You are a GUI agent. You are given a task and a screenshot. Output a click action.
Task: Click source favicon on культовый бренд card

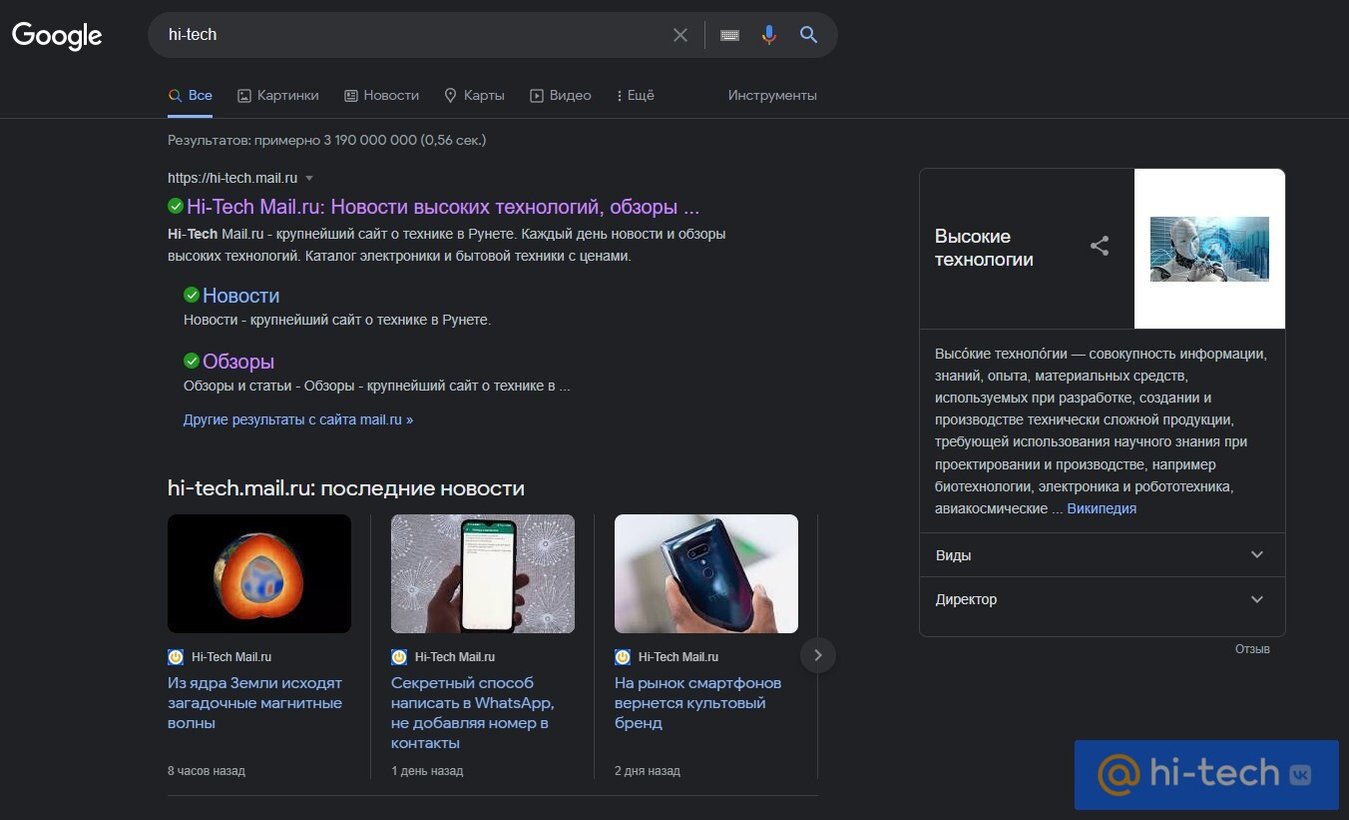point(623,657)
